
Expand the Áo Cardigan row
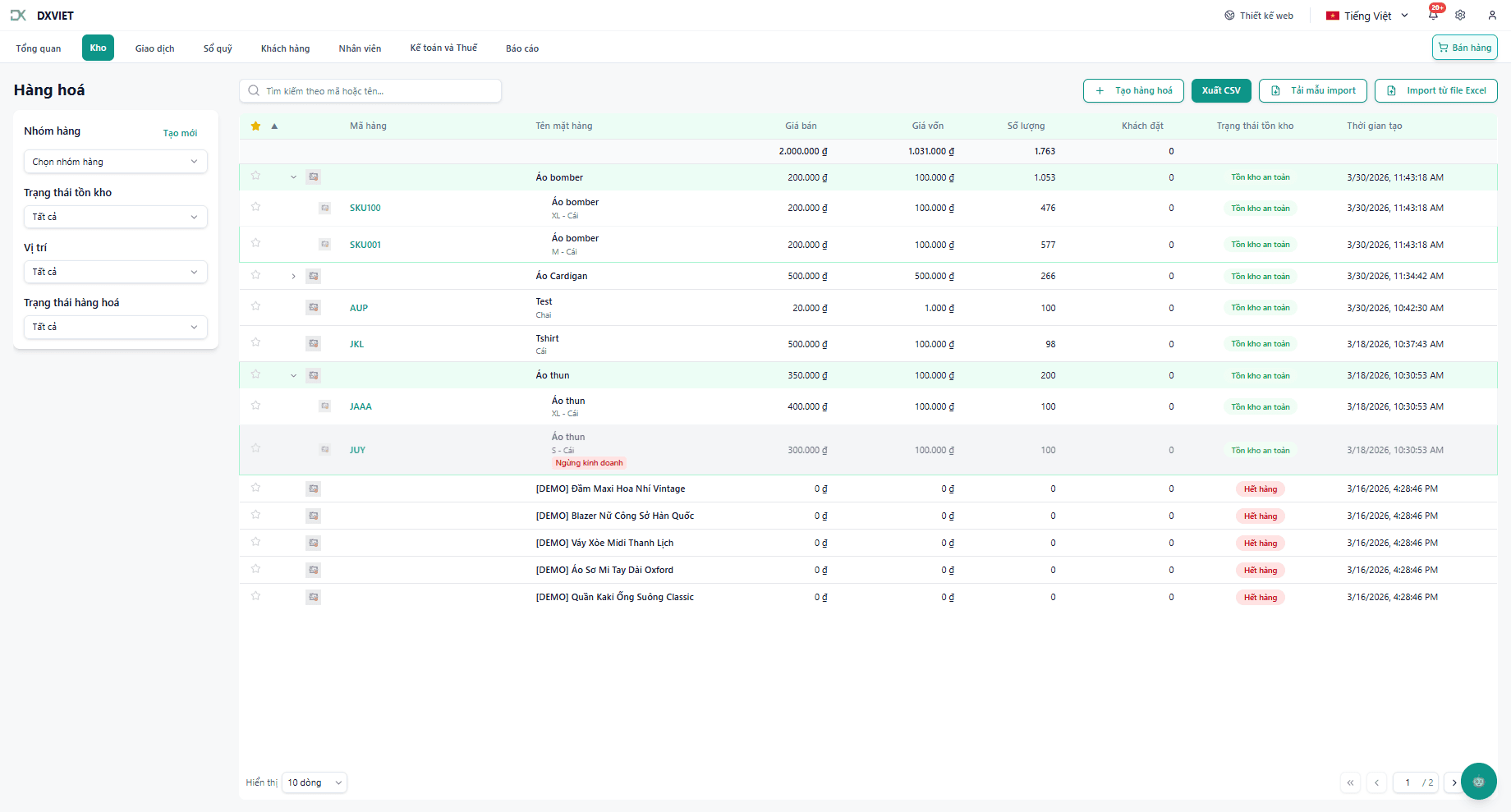click(x=293, y=277)
